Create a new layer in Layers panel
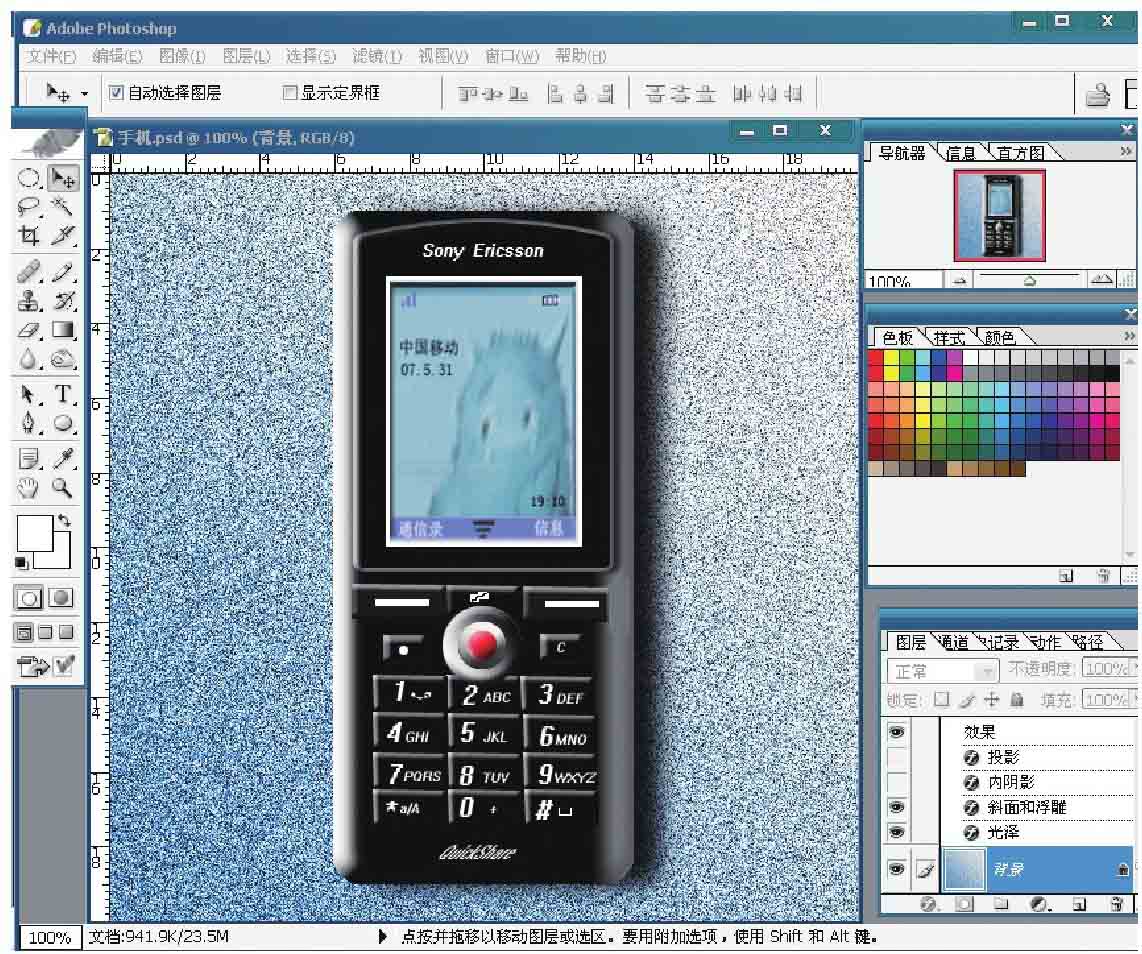1142x954 pixels. 1079,904
